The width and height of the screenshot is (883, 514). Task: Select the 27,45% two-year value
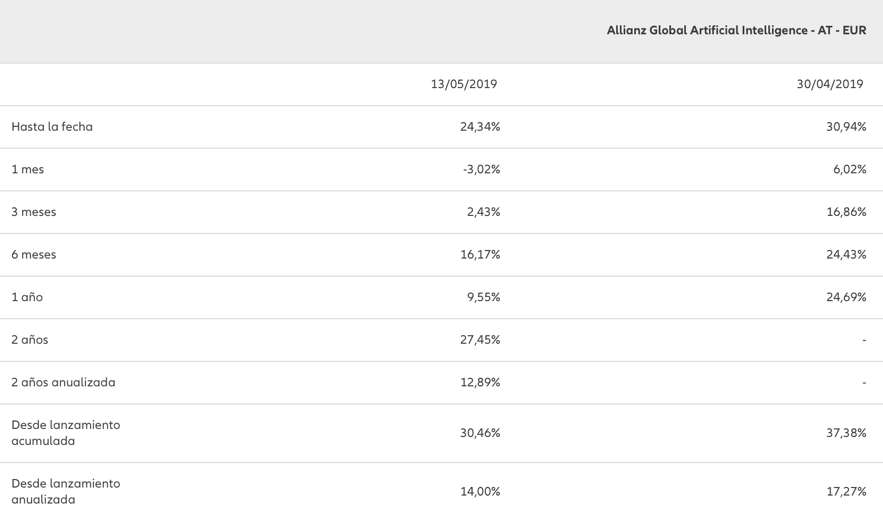tap(480, 340)
